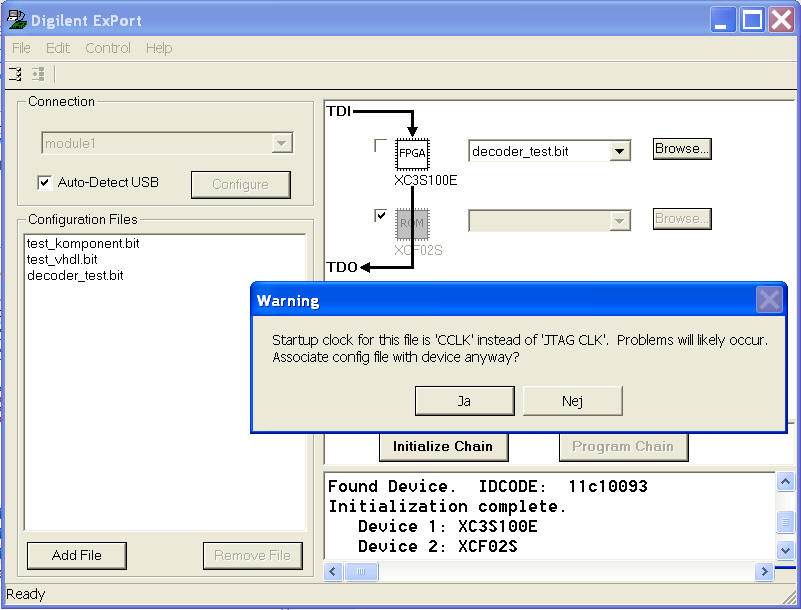801x610 pixels.
Task: Close the Warning dialog with X
Action: coord(769,299)
